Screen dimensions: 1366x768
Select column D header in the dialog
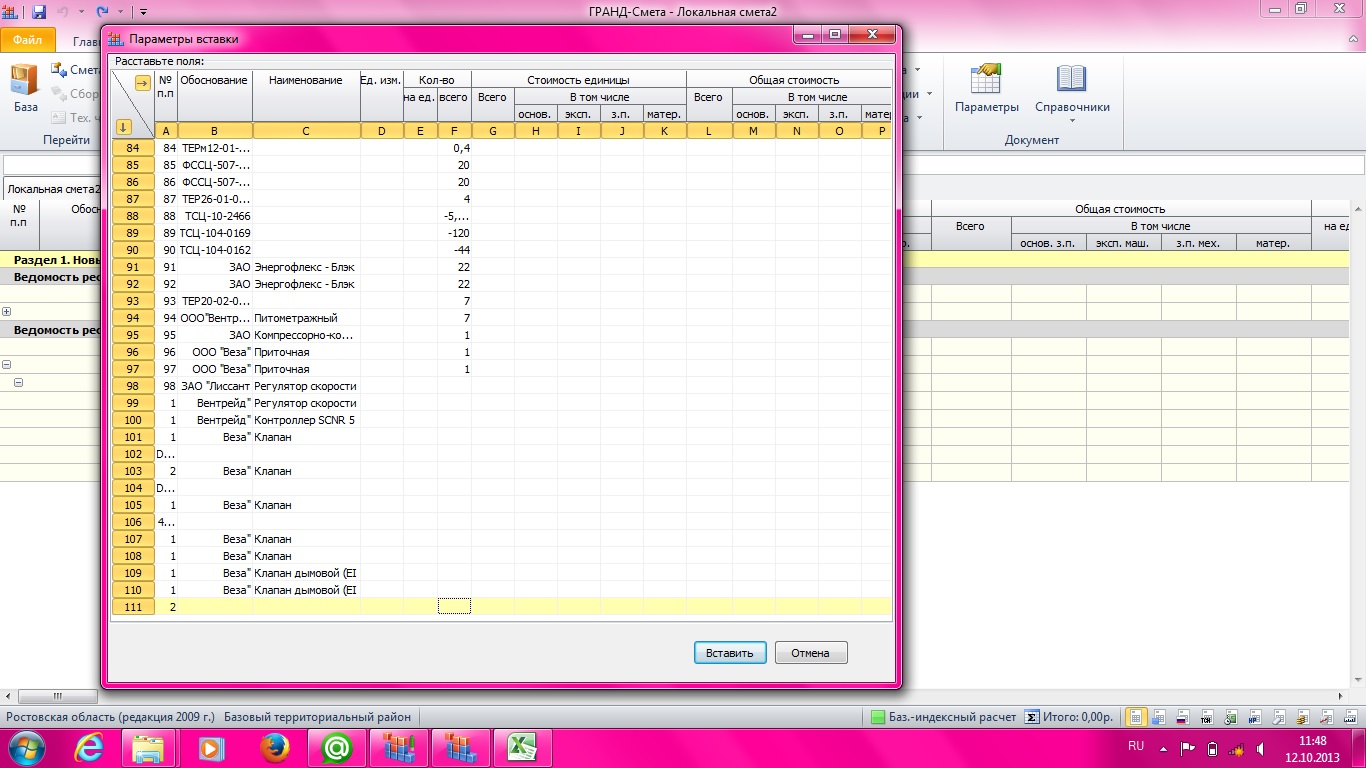click(x=381, y=130)
